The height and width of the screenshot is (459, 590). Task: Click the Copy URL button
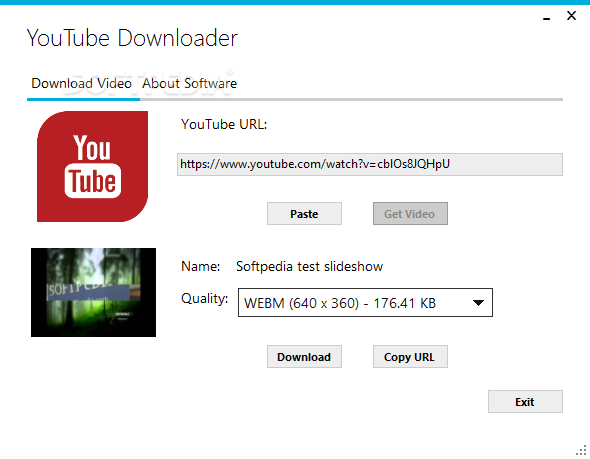pos(410,357)
